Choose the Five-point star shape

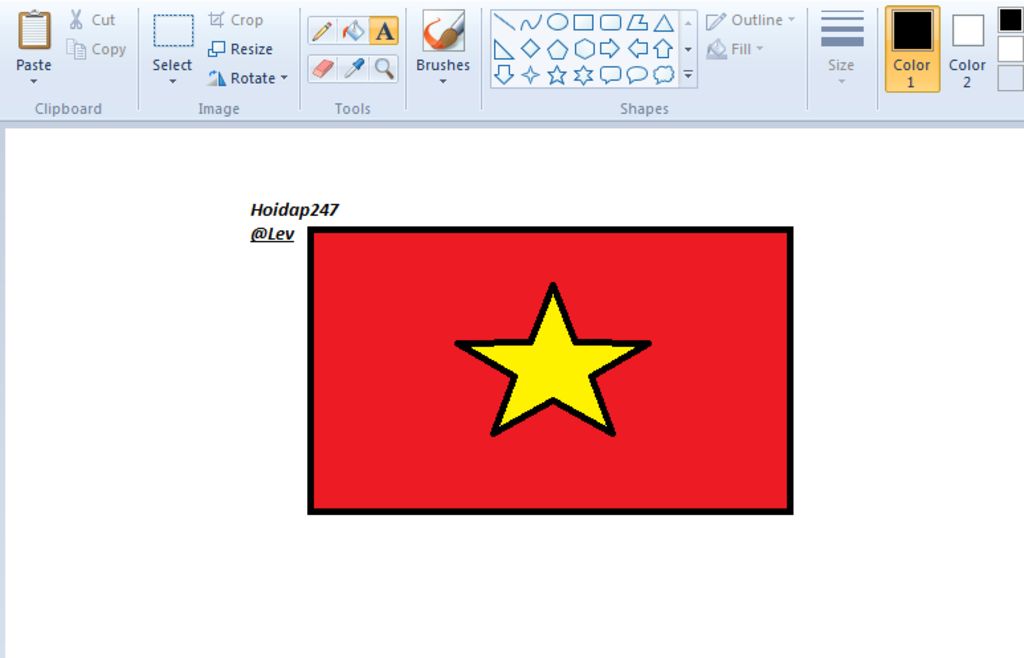tap(557, 75)
